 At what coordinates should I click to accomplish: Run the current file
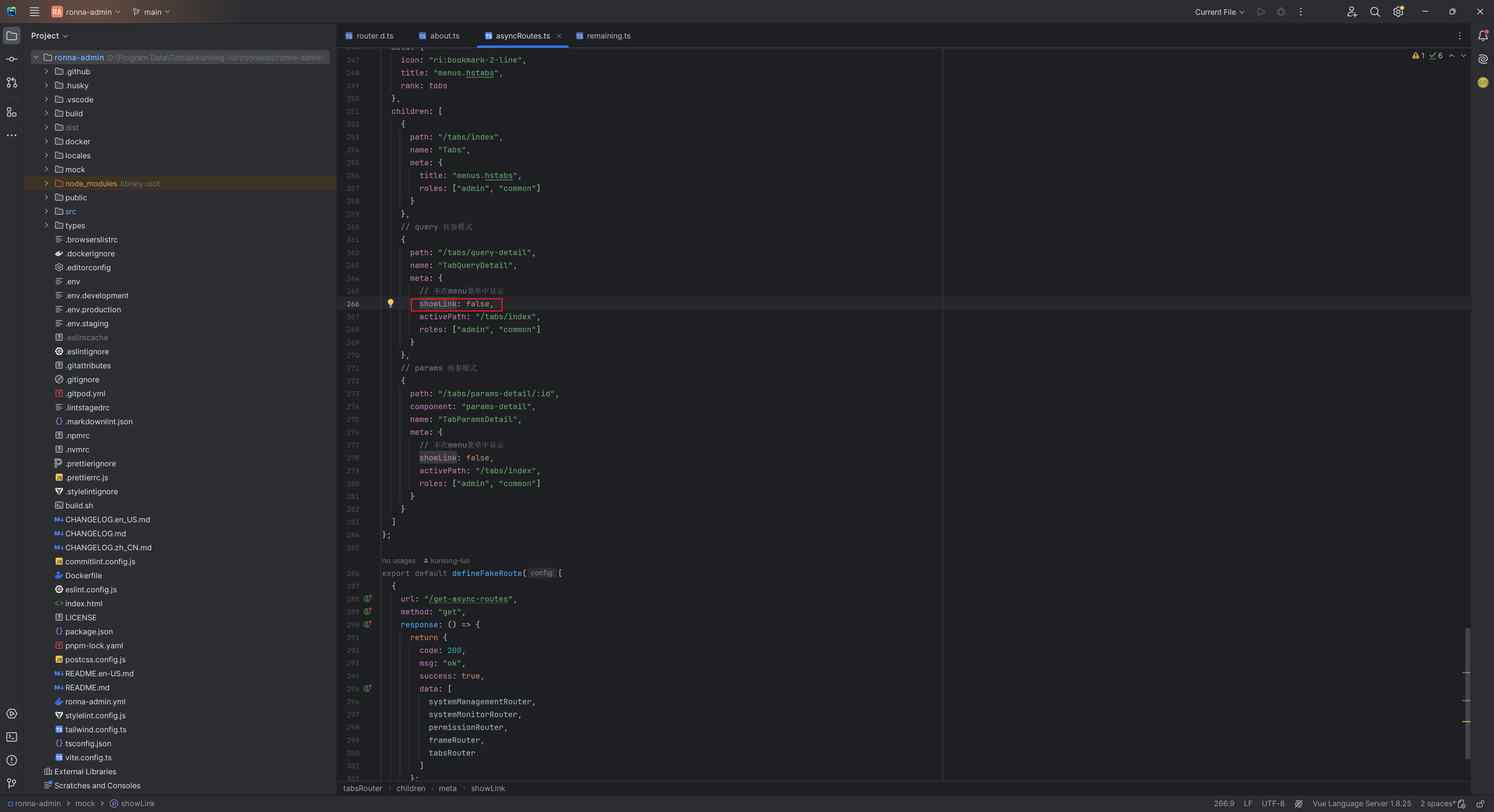(x=1261, y=12)
